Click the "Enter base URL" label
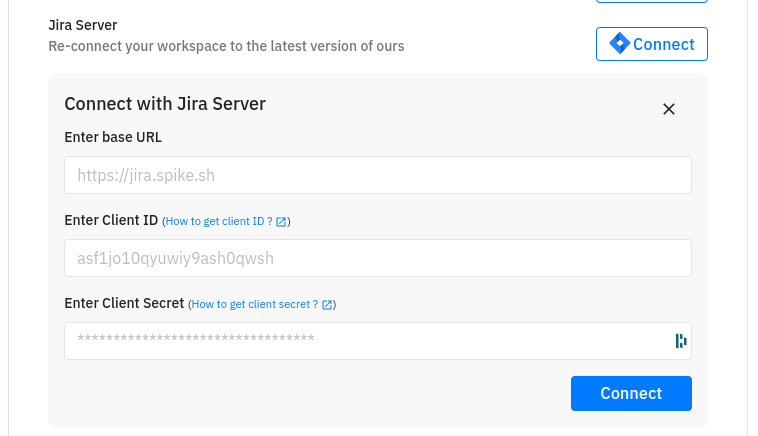Screen dimensions: 758x436 point(113,137)
